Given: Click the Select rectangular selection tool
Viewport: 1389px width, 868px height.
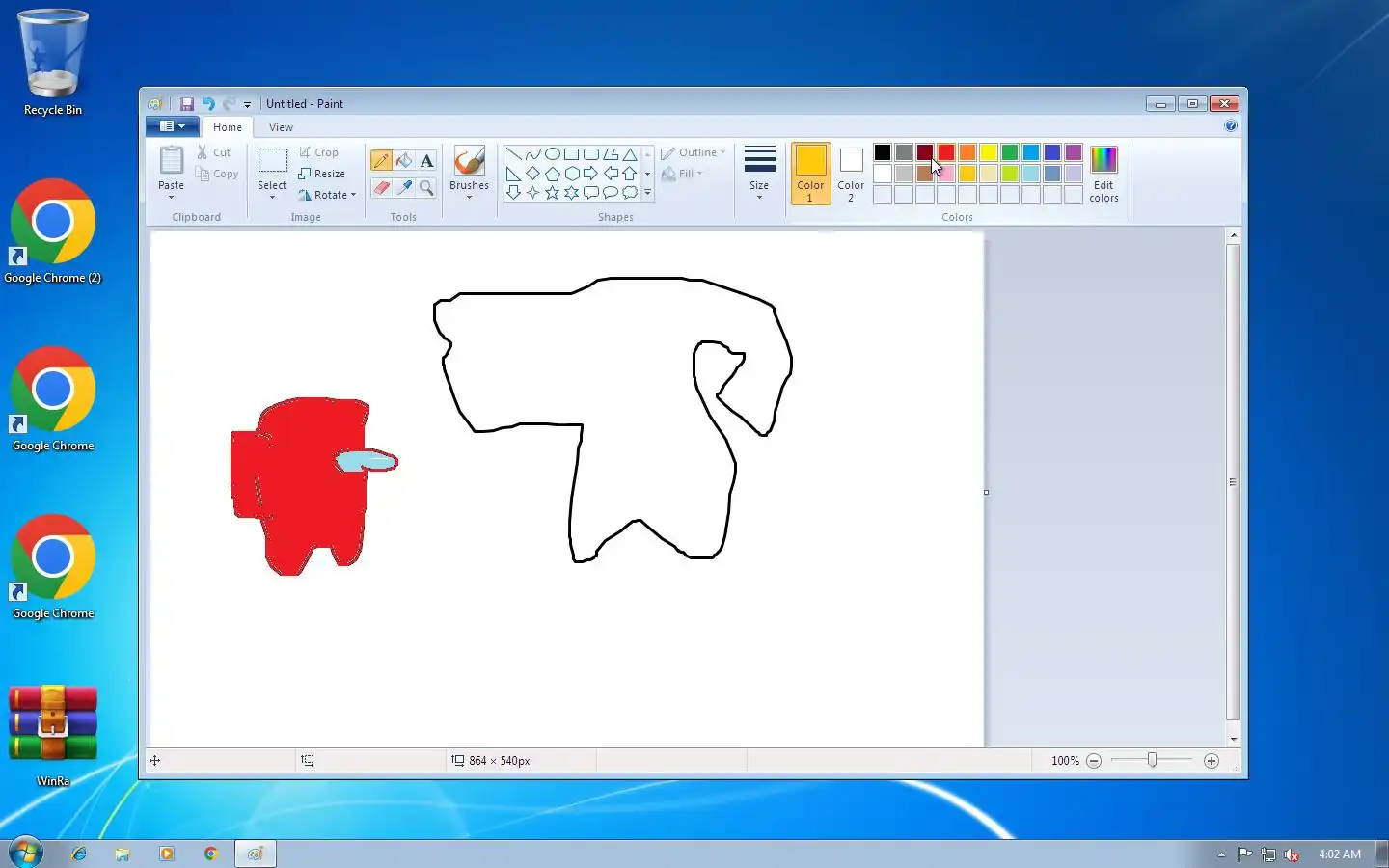Looking at the screenshot, I should click(x=272, y=161).
